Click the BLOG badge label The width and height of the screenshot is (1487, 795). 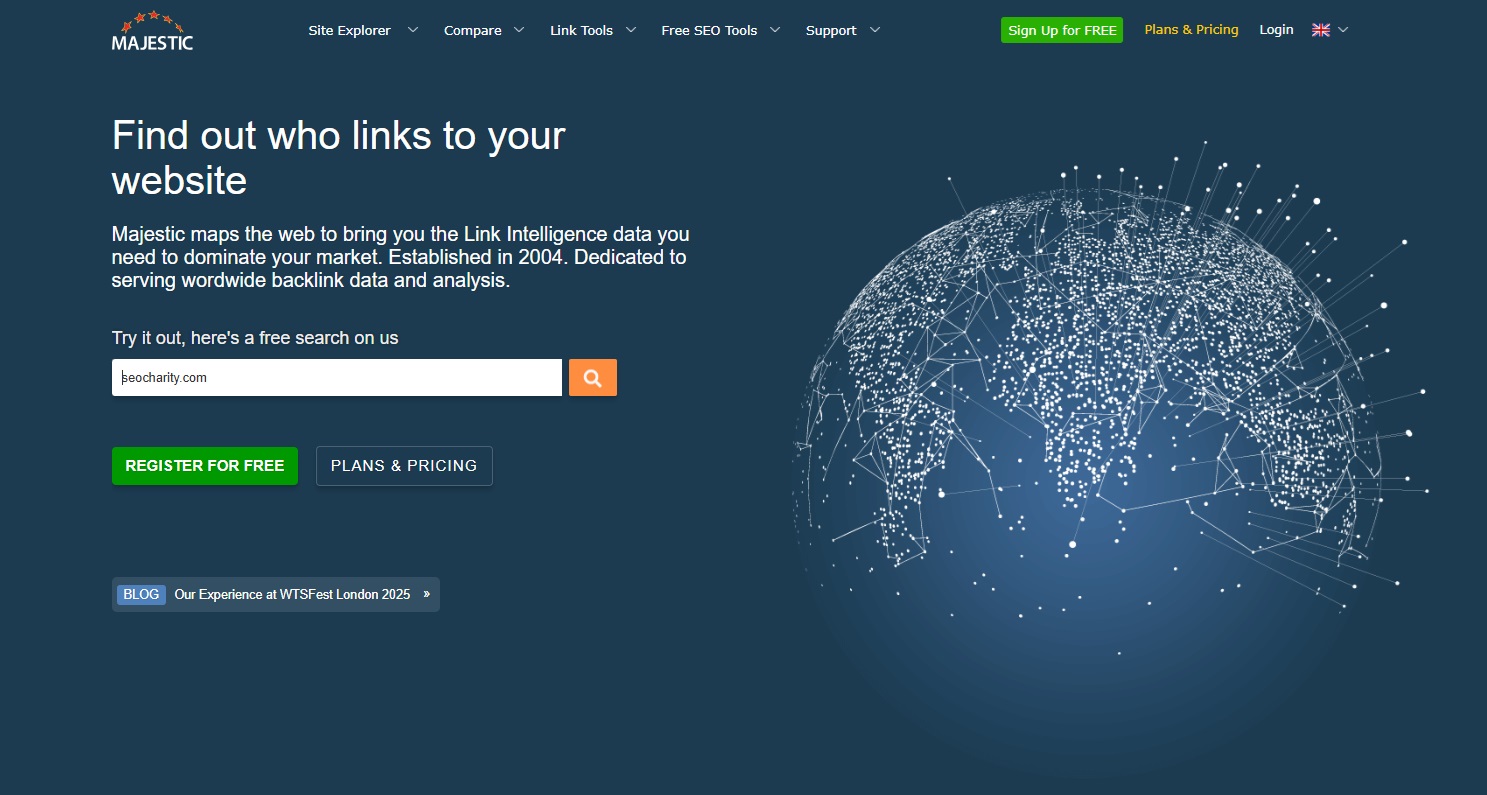pyautogui.click(x=141, y=594)
